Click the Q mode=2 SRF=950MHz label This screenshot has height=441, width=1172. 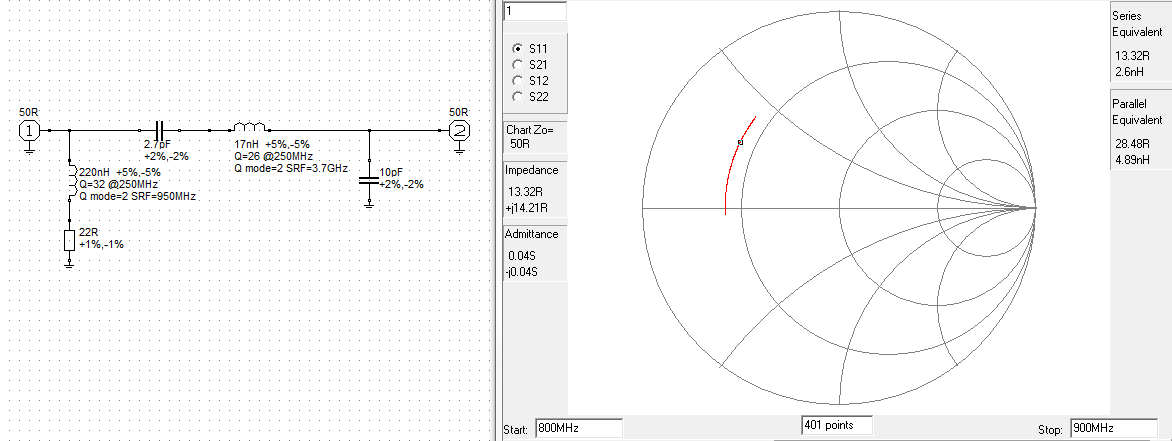click(137, 197)
